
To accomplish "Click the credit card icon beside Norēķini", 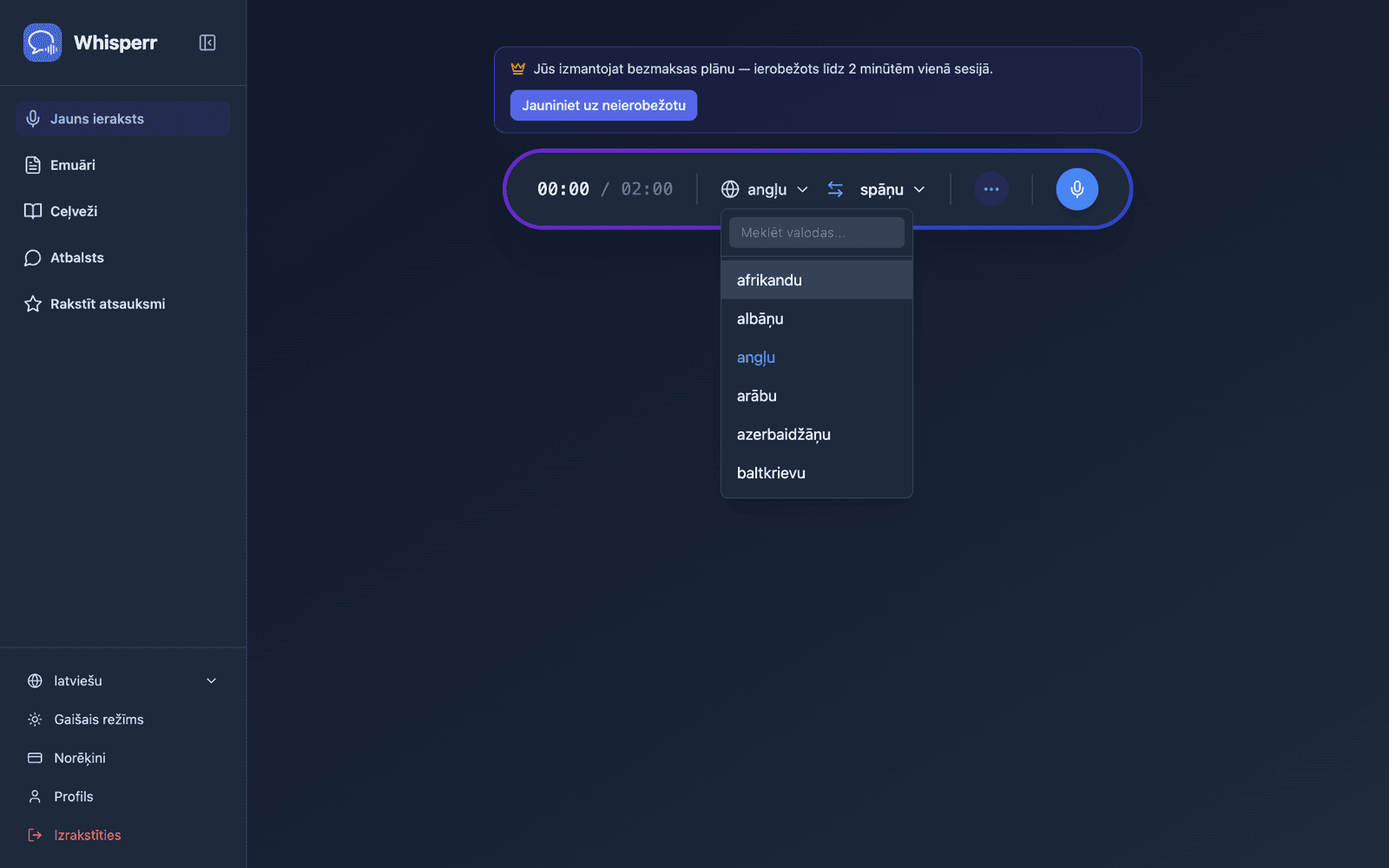I will (35, 758).
